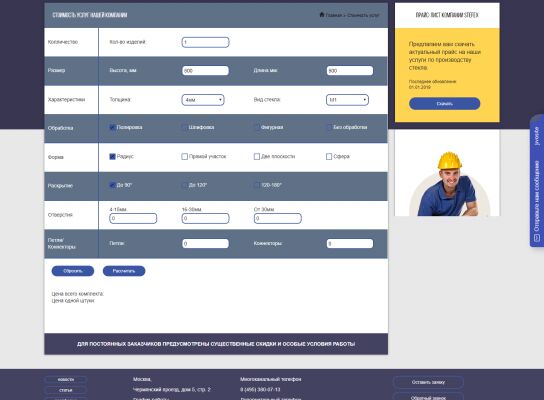
Task: Toggle the Фигурная checkbox
Action: (x=257, y=127)
